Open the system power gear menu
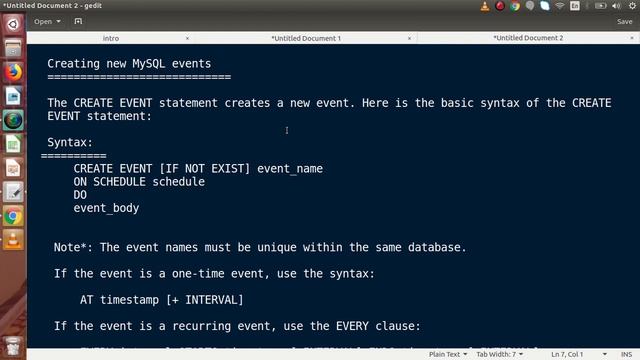The height and width of the screenshot is (360, 640). tap(632, 6)
